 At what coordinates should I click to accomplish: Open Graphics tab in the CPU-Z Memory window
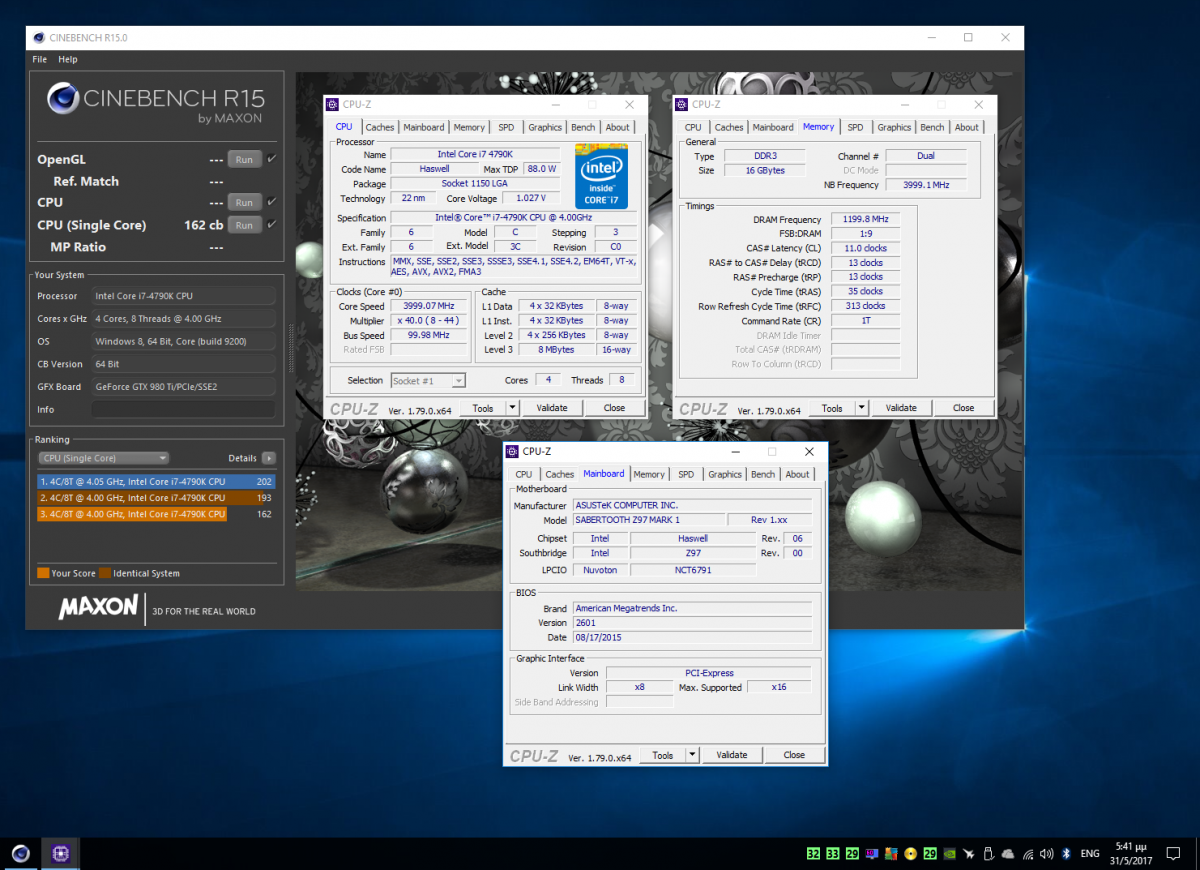pyautogui.click(x=894, y=127)
